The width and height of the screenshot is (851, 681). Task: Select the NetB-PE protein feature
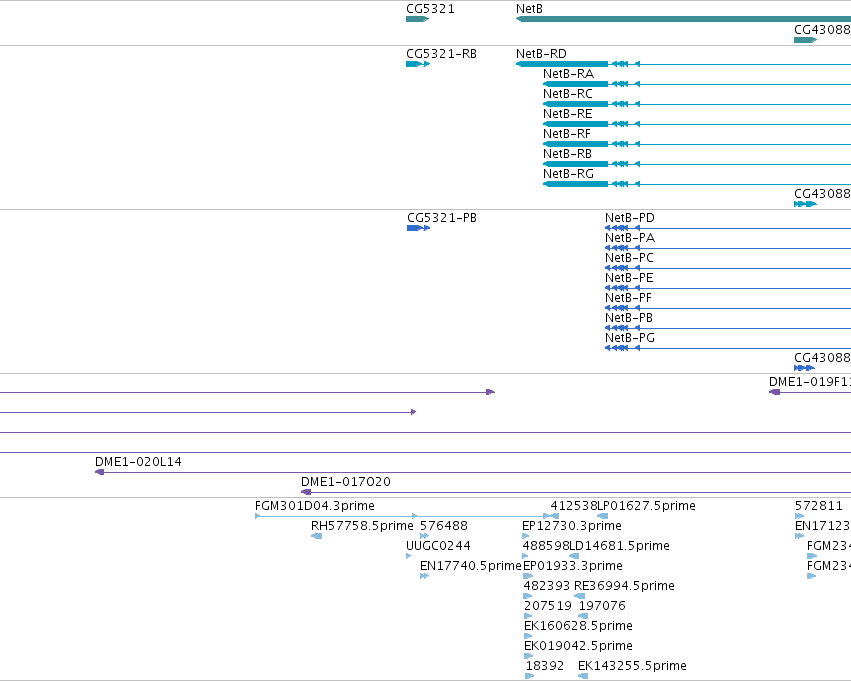point(728,288)
